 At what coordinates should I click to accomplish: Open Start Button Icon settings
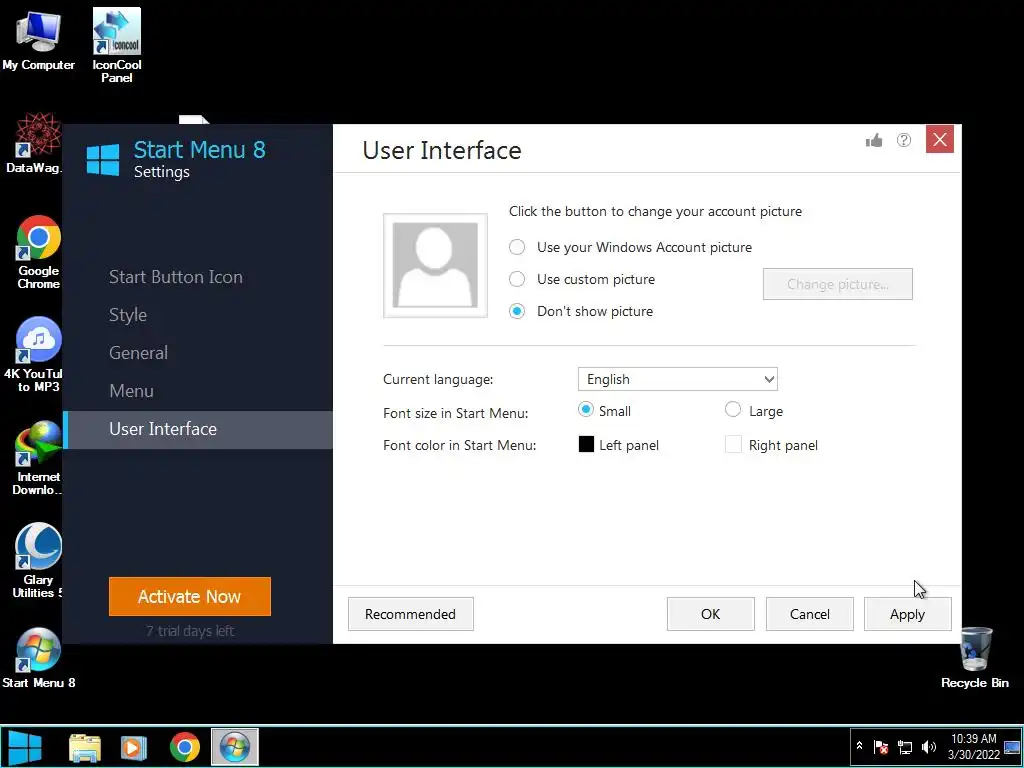pyautogui.click(x=176, y=277)
